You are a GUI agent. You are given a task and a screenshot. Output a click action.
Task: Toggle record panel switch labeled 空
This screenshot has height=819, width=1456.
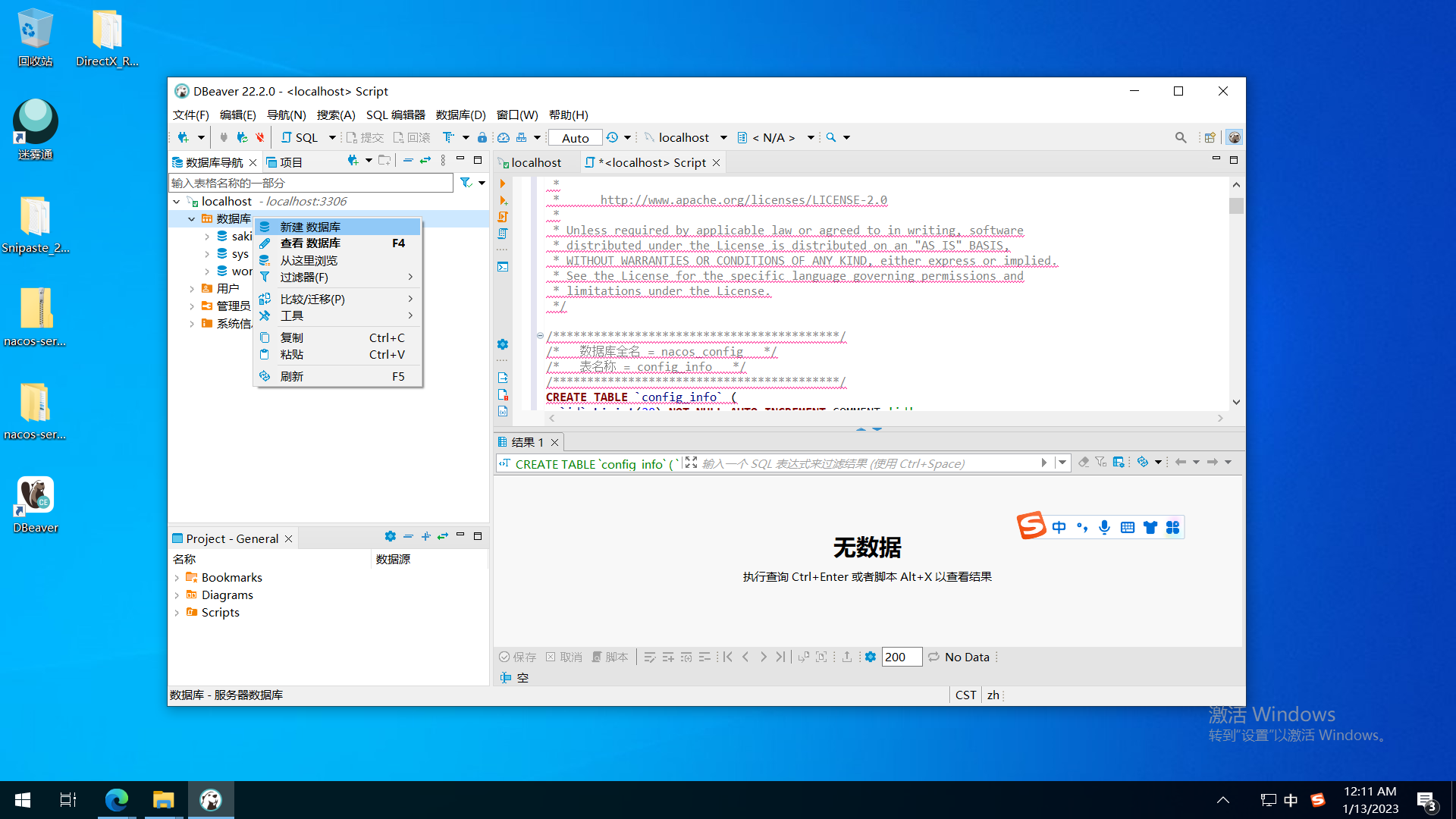click(514, 678)
